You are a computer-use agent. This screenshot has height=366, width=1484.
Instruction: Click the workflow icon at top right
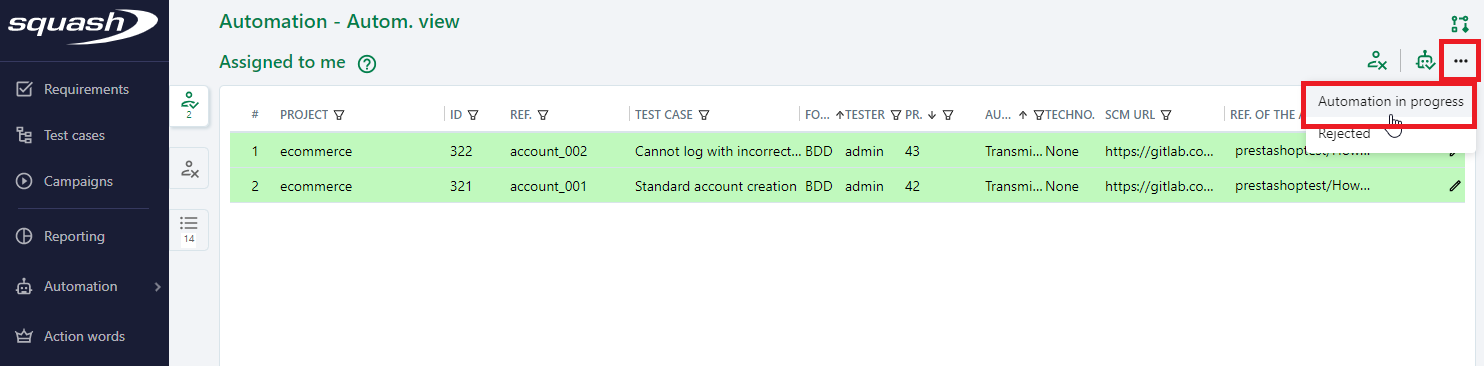pyautogui.click(x=1459, y=23)
